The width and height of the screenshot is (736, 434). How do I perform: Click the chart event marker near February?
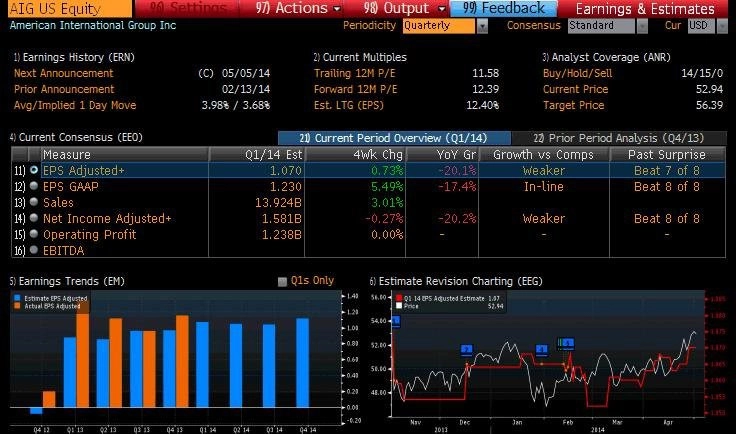566,344
